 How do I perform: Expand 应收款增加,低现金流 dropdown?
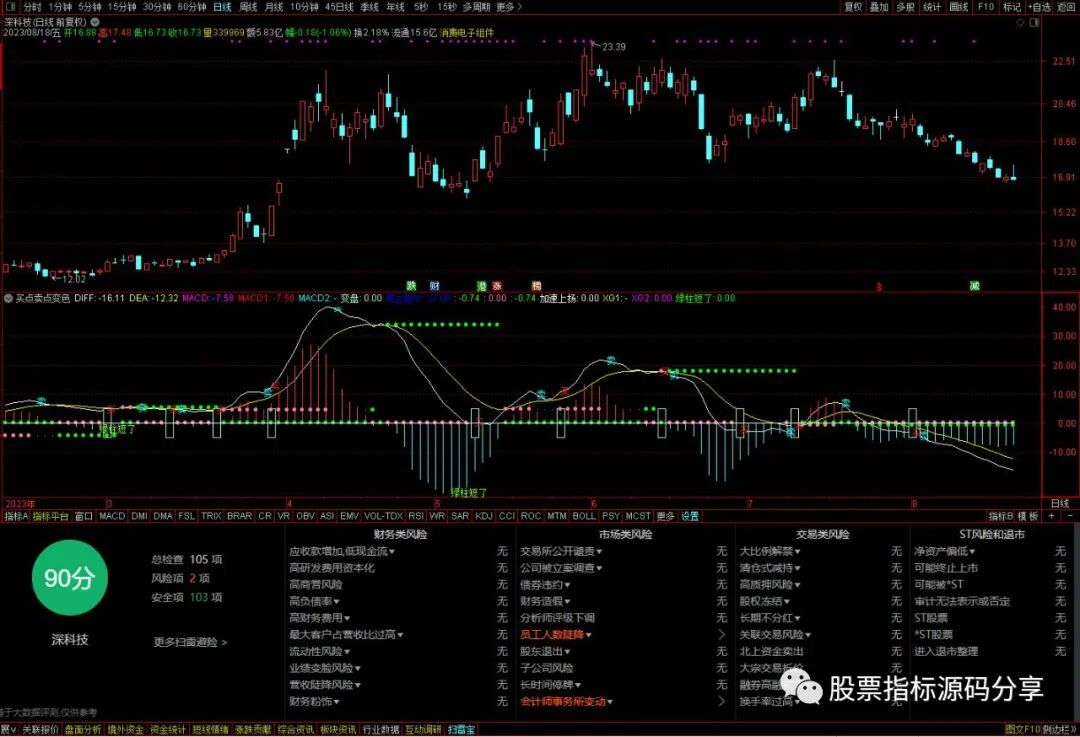(x=392, y=552)
